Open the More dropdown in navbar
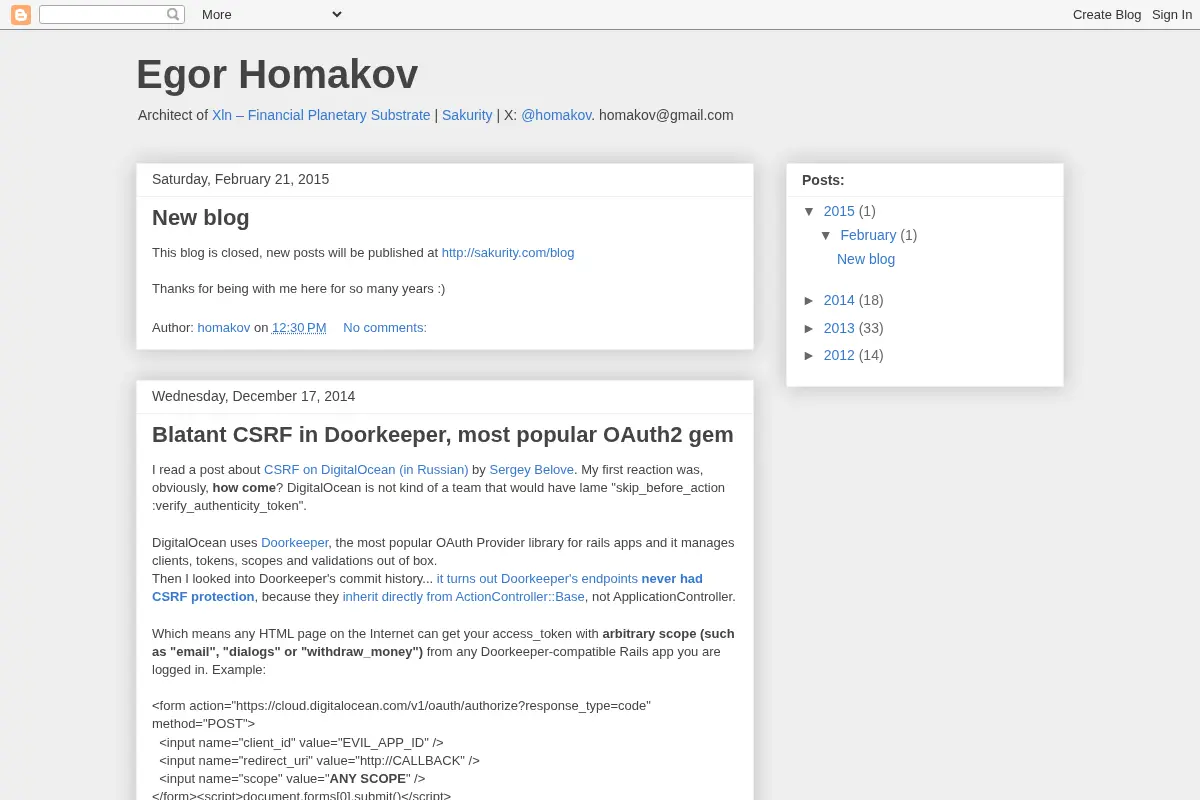1200x800 pixels. click(271, 15)
